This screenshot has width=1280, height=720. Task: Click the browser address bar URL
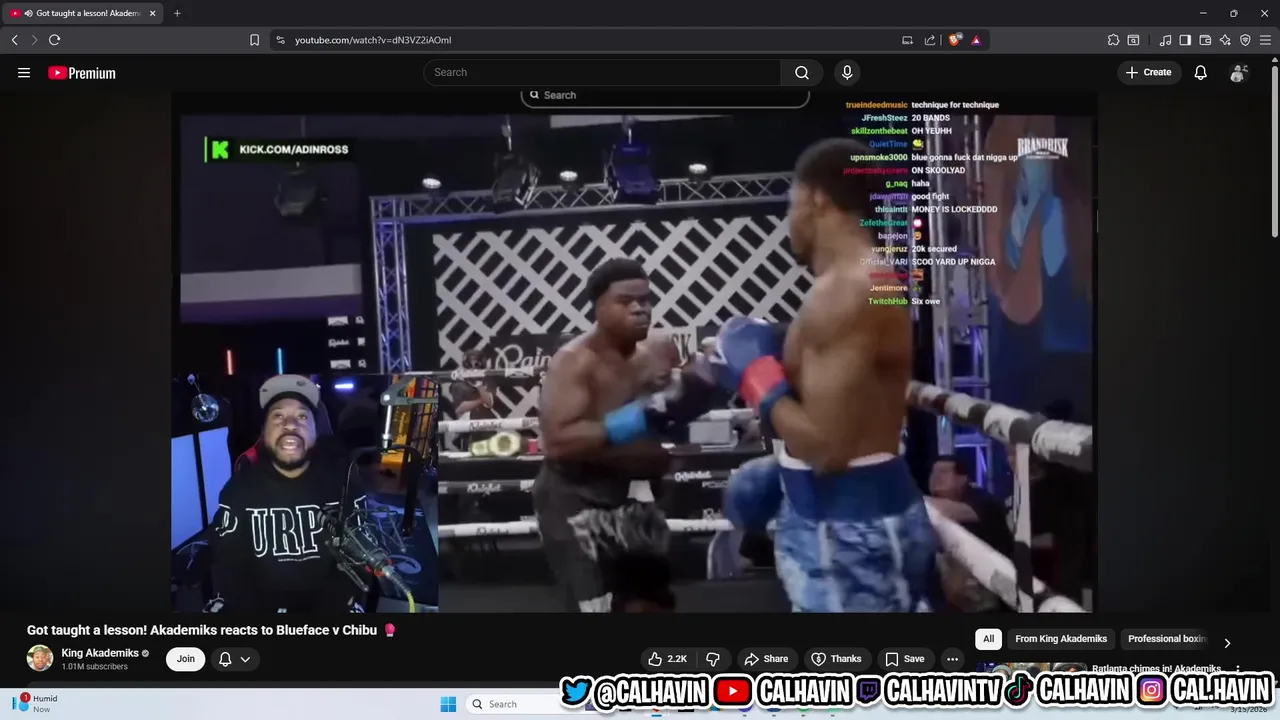tap(373, 40)
